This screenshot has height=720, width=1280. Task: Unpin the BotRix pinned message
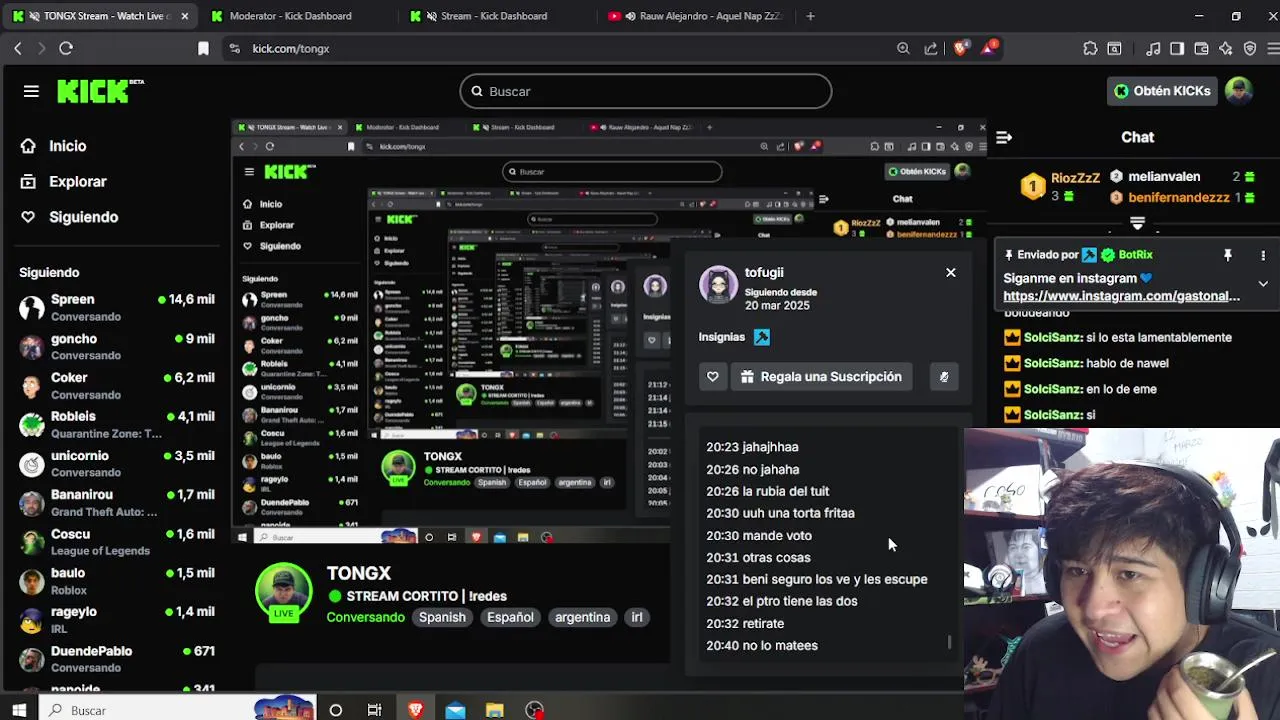[1228, 255]
